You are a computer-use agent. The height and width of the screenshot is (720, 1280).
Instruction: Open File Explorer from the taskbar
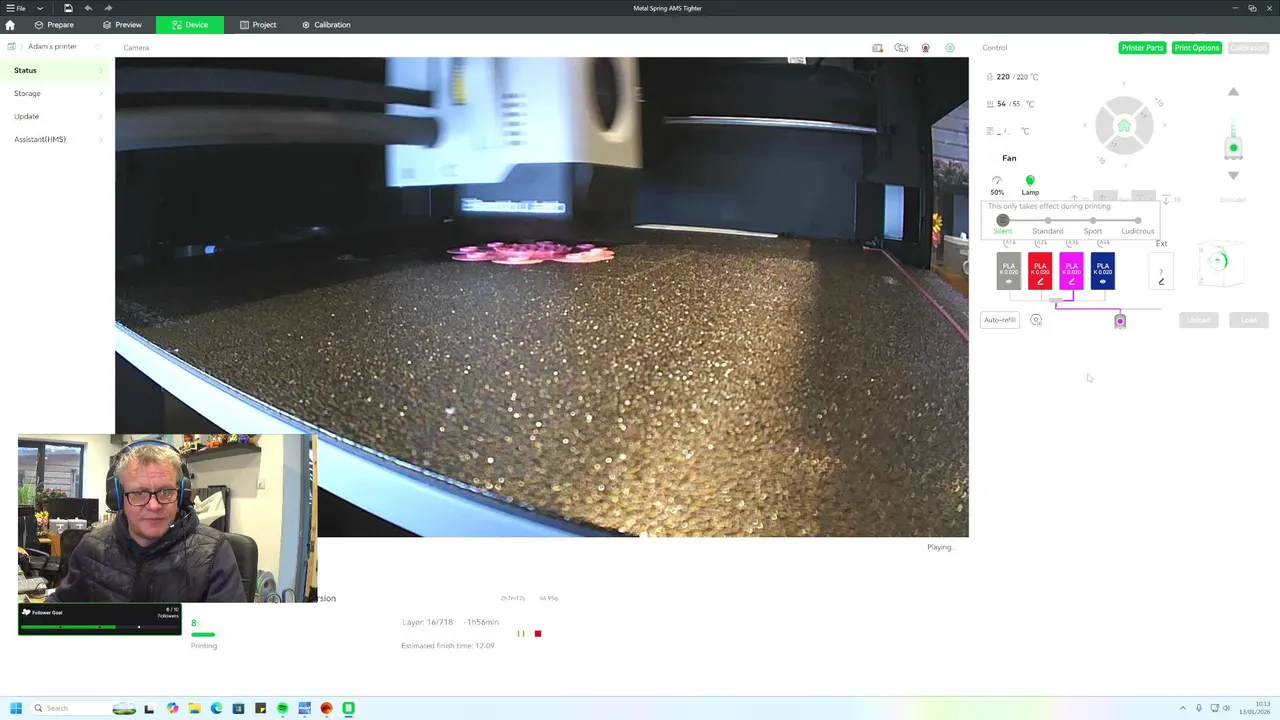coord(195,708)
